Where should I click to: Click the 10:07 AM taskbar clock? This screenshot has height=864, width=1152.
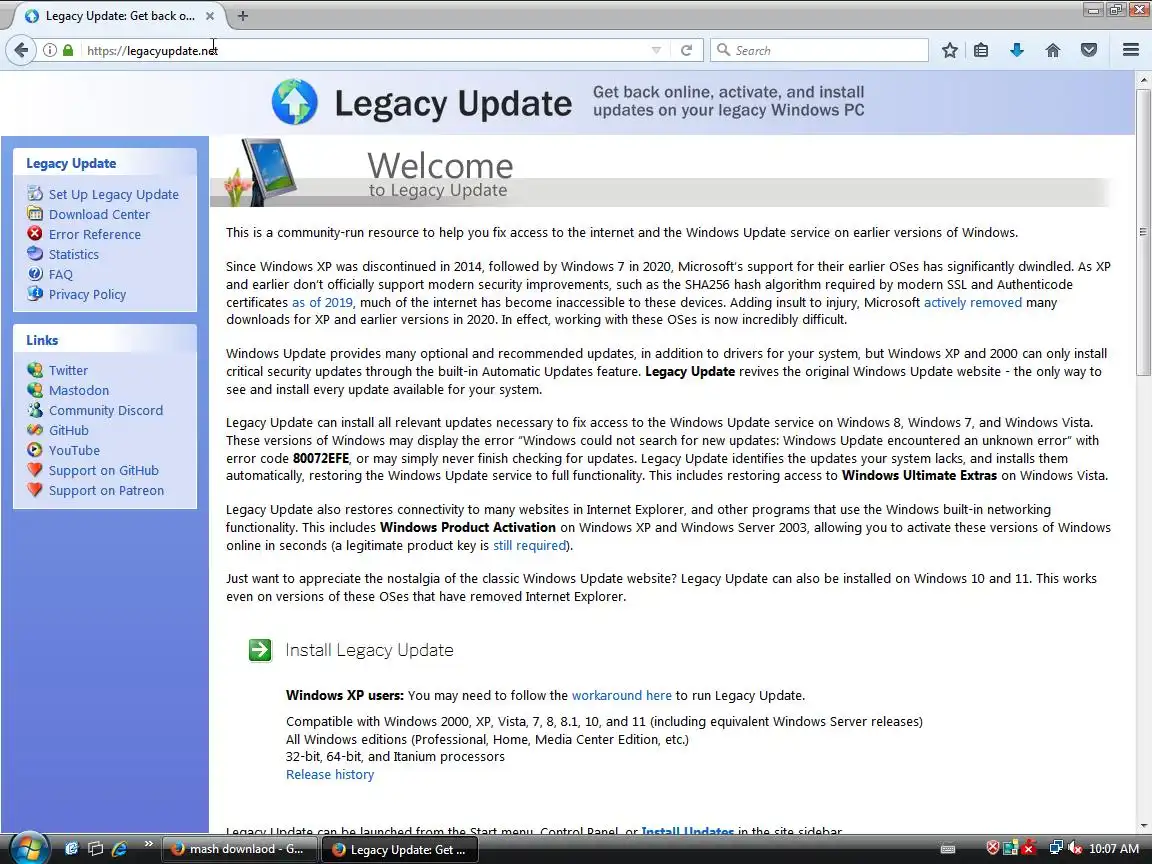point(1114,849)
